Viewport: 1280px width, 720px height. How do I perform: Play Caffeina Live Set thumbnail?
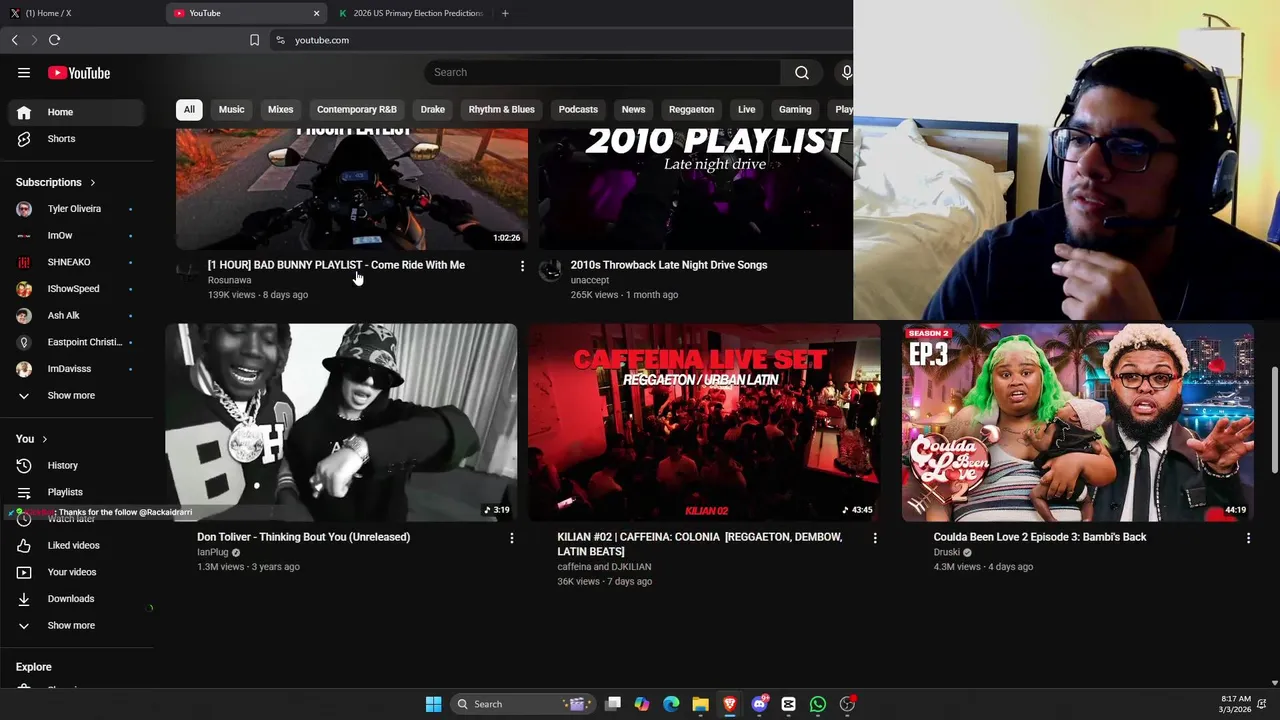coord(704,422)
